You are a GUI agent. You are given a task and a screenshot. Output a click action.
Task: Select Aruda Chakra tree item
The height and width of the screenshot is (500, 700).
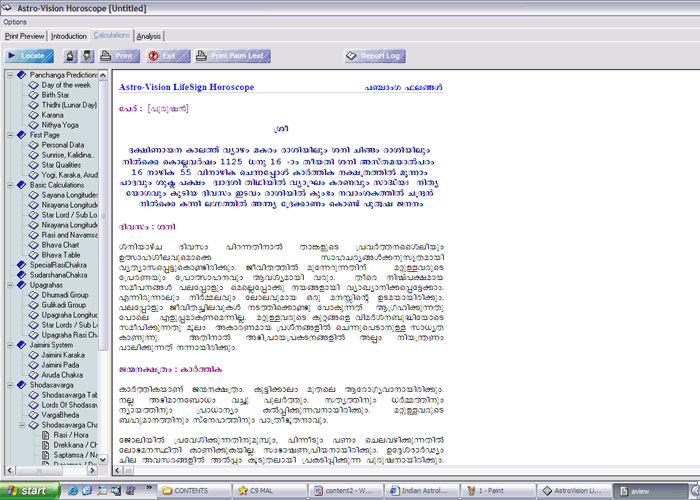62,375
